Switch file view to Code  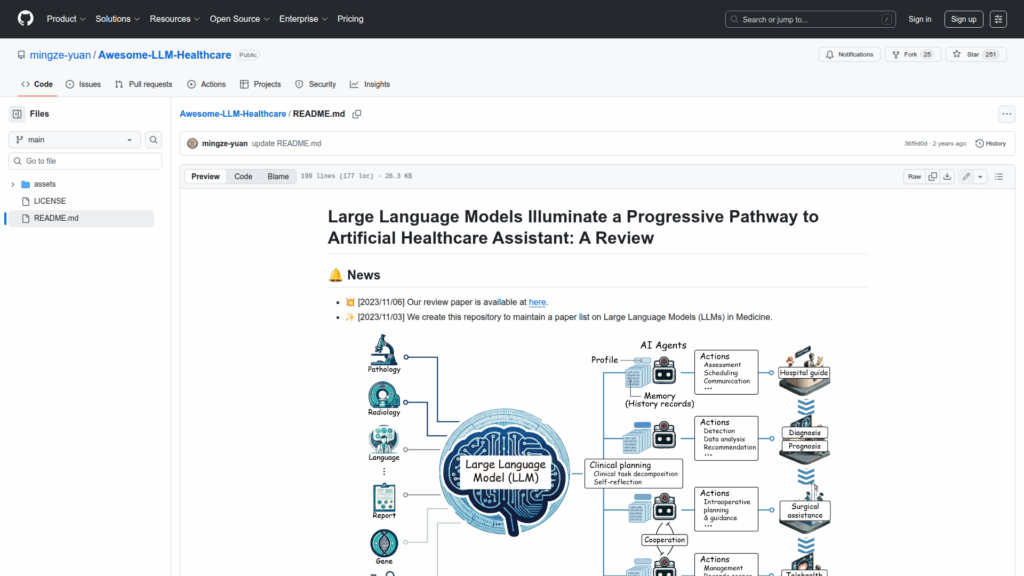(243, 176)
